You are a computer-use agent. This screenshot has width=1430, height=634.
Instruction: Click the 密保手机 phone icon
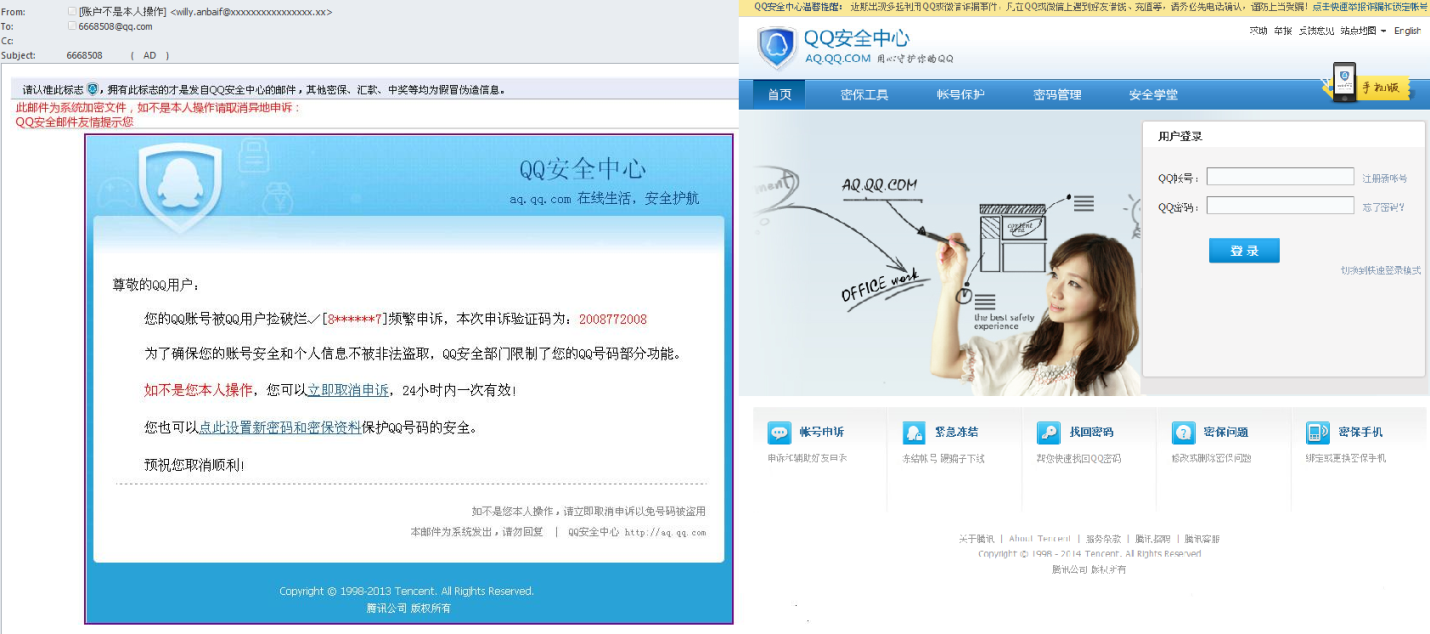[x=1318, y=433]
